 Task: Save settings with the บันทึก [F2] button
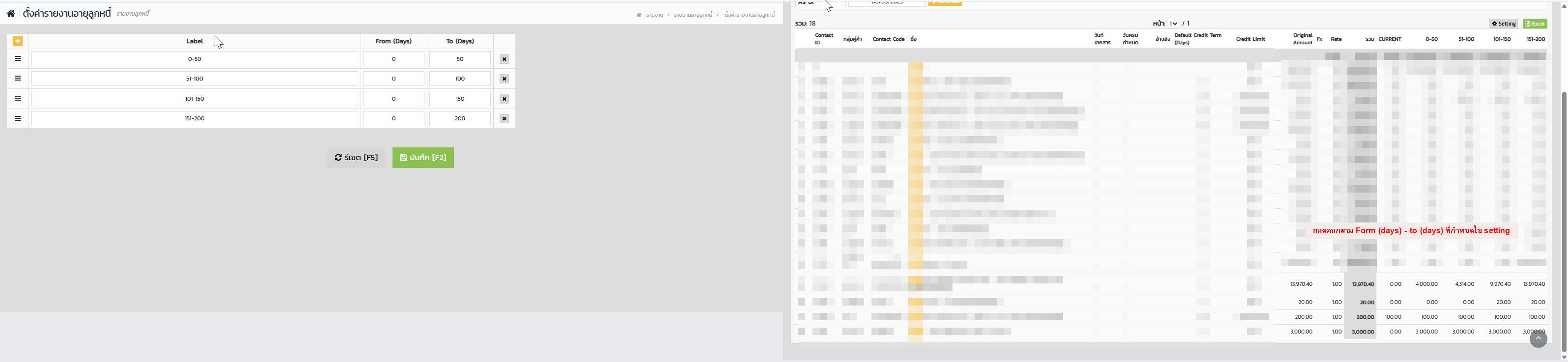pyautogui.click(x=423, y=158)
